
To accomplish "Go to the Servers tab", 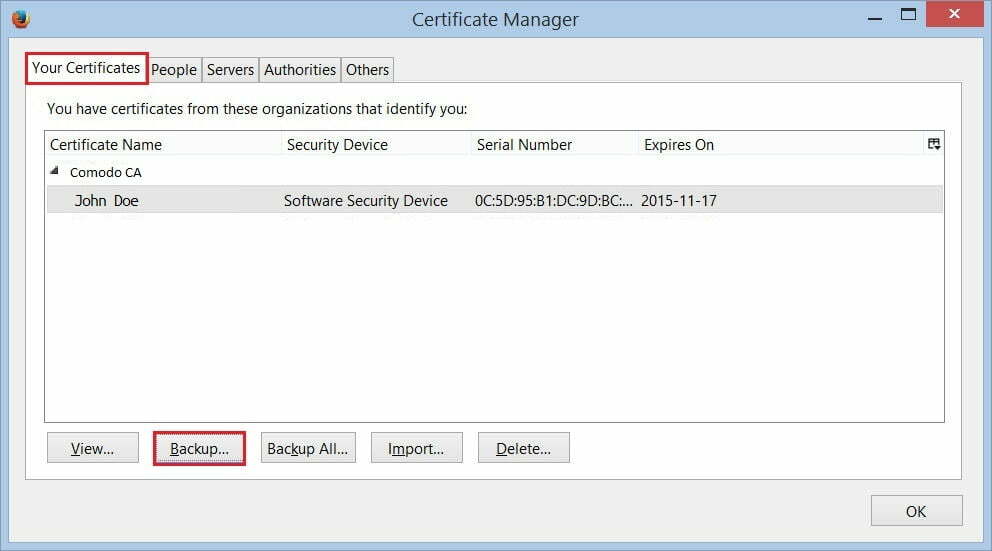I will tap(230, 70).
